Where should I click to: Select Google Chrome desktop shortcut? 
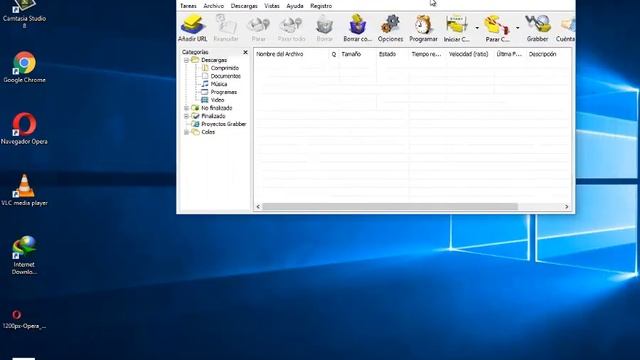tap(24, 67)
